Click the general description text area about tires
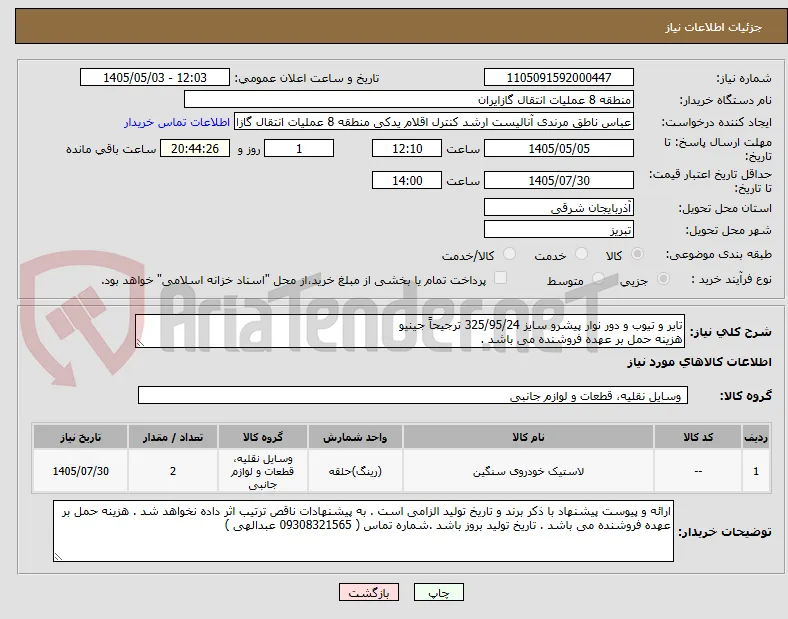Image resolution: width=788 pixels, height=619 pixels. coord(410,332)
